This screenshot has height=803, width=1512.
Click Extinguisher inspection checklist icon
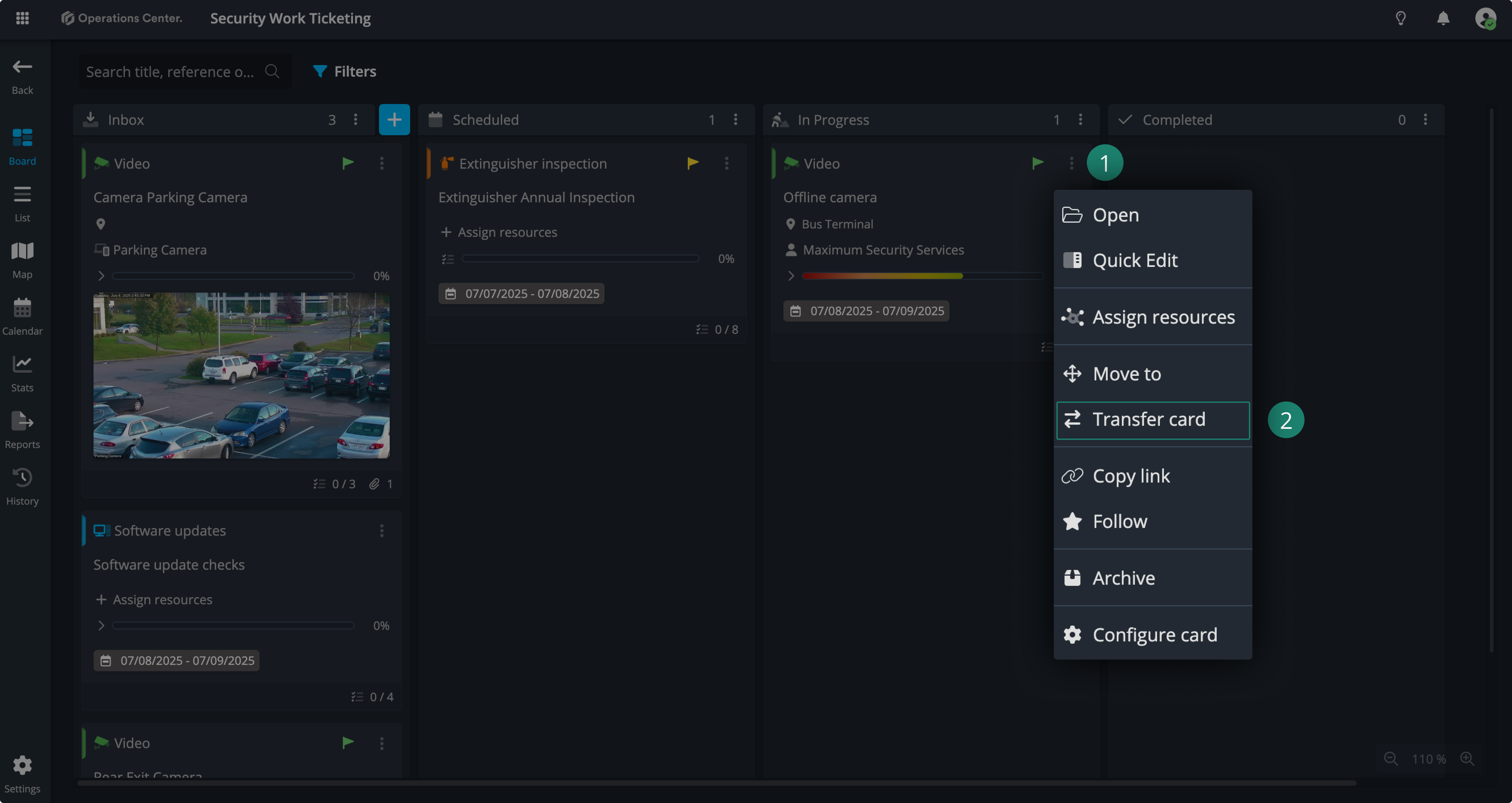[448, 259]
